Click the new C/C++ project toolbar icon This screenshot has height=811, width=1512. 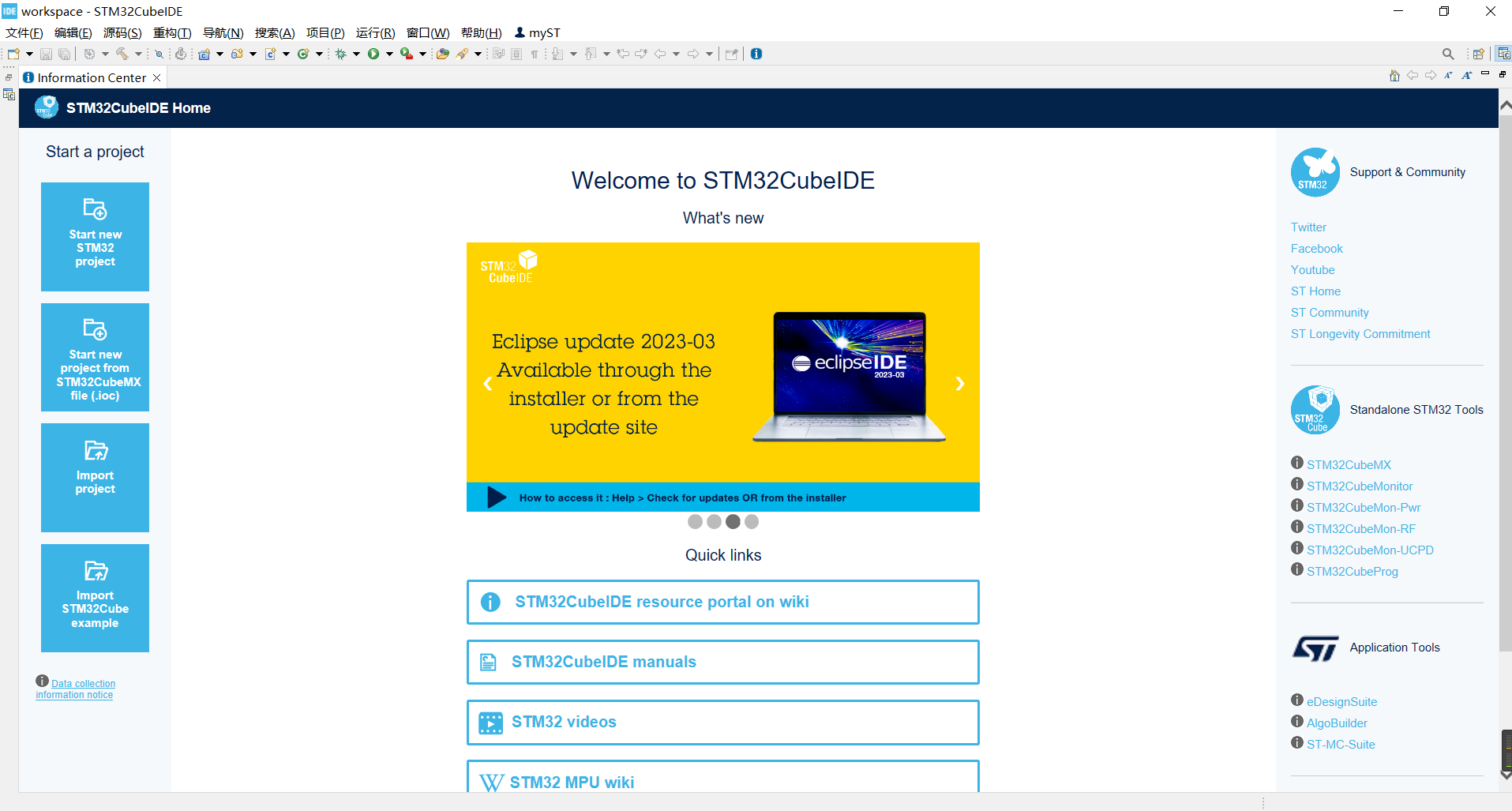[x=204, y=54]
